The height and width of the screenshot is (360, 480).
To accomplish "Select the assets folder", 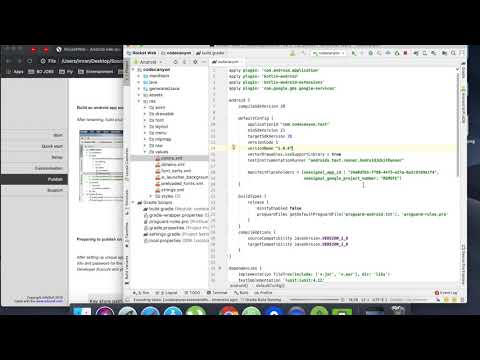I will click(153, 95).
